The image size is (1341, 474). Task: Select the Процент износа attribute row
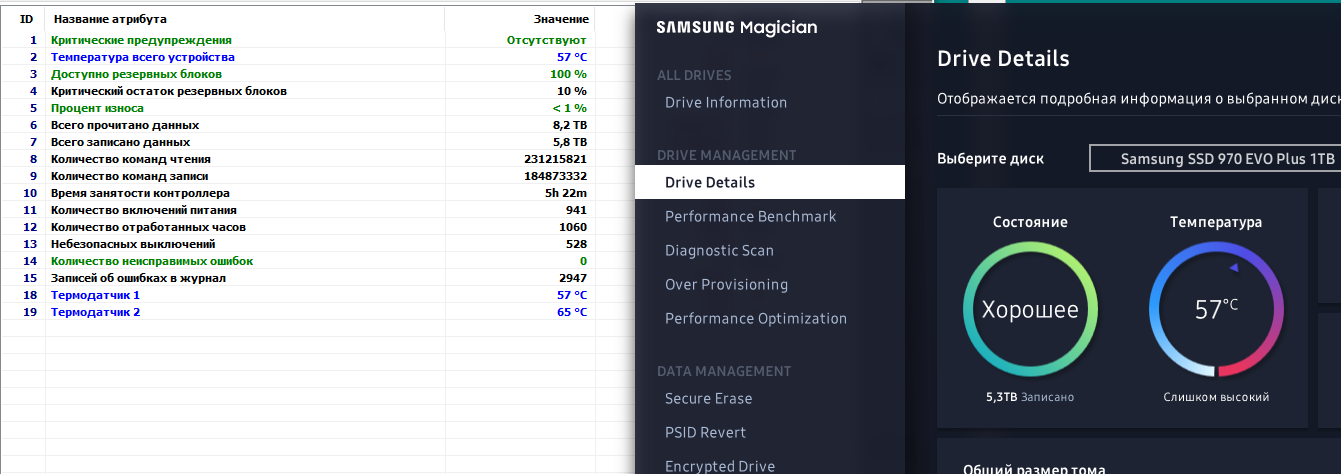(x=97, y=108)
